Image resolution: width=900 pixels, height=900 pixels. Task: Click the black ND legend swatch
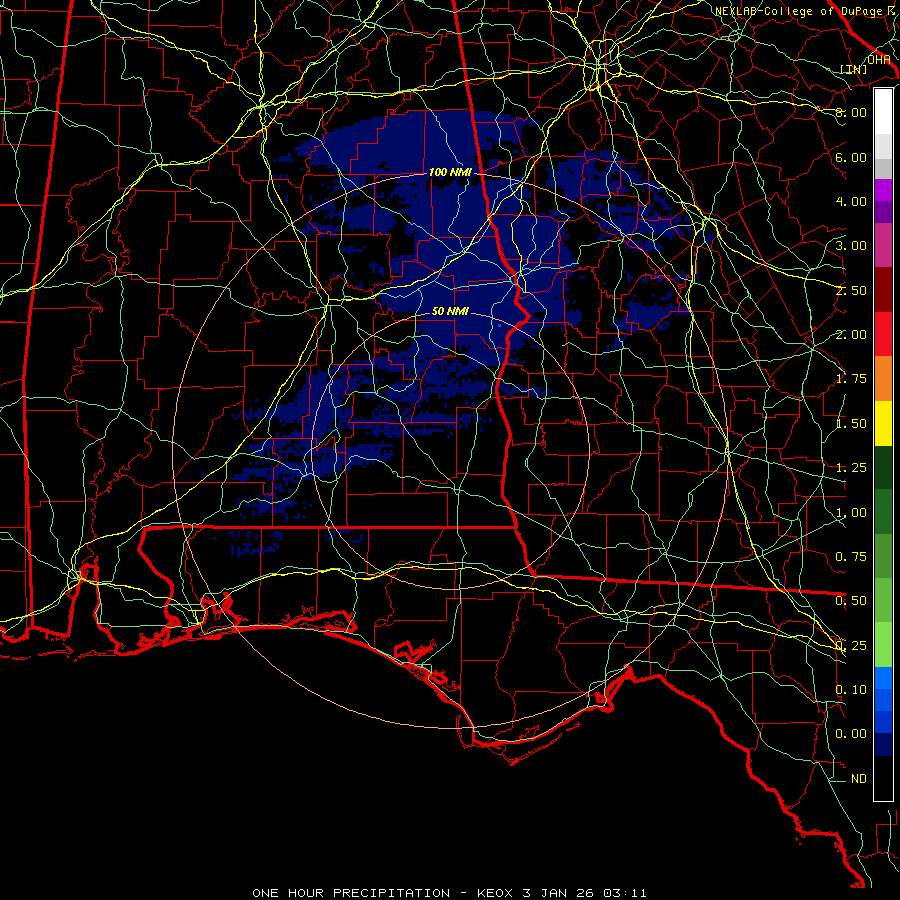point(883,778)
